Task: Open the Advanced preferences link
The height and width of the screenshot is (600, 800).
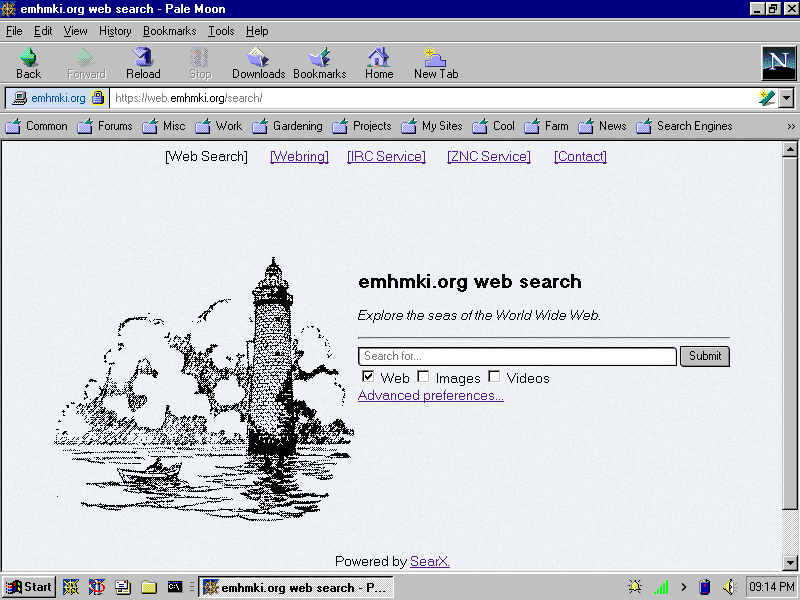Action: click(x=430, y=395)
